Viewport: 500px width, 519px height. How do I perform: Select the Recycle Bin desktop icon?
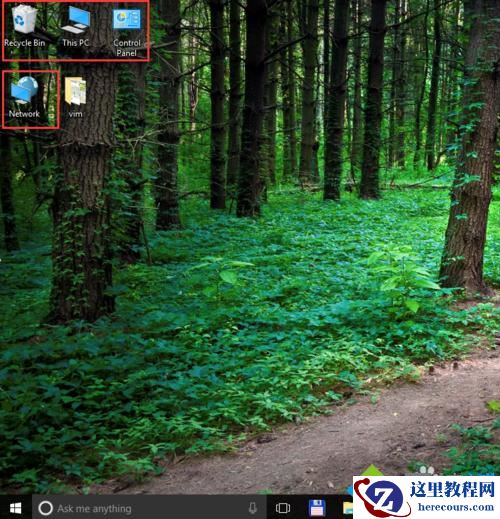tap(24, 27)
